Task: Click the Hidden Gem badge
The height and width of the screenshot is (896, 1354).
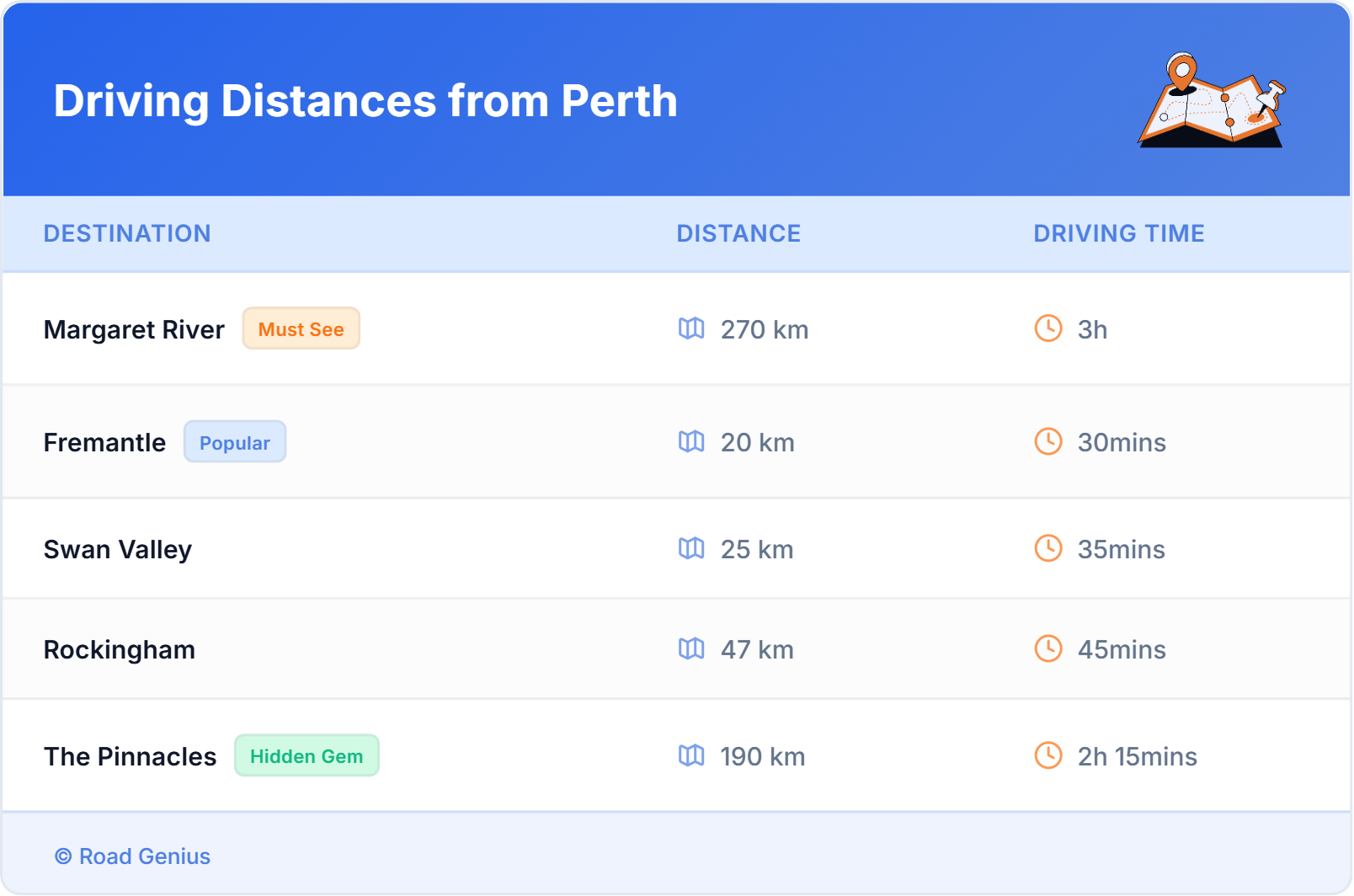Action: (307, 755)
